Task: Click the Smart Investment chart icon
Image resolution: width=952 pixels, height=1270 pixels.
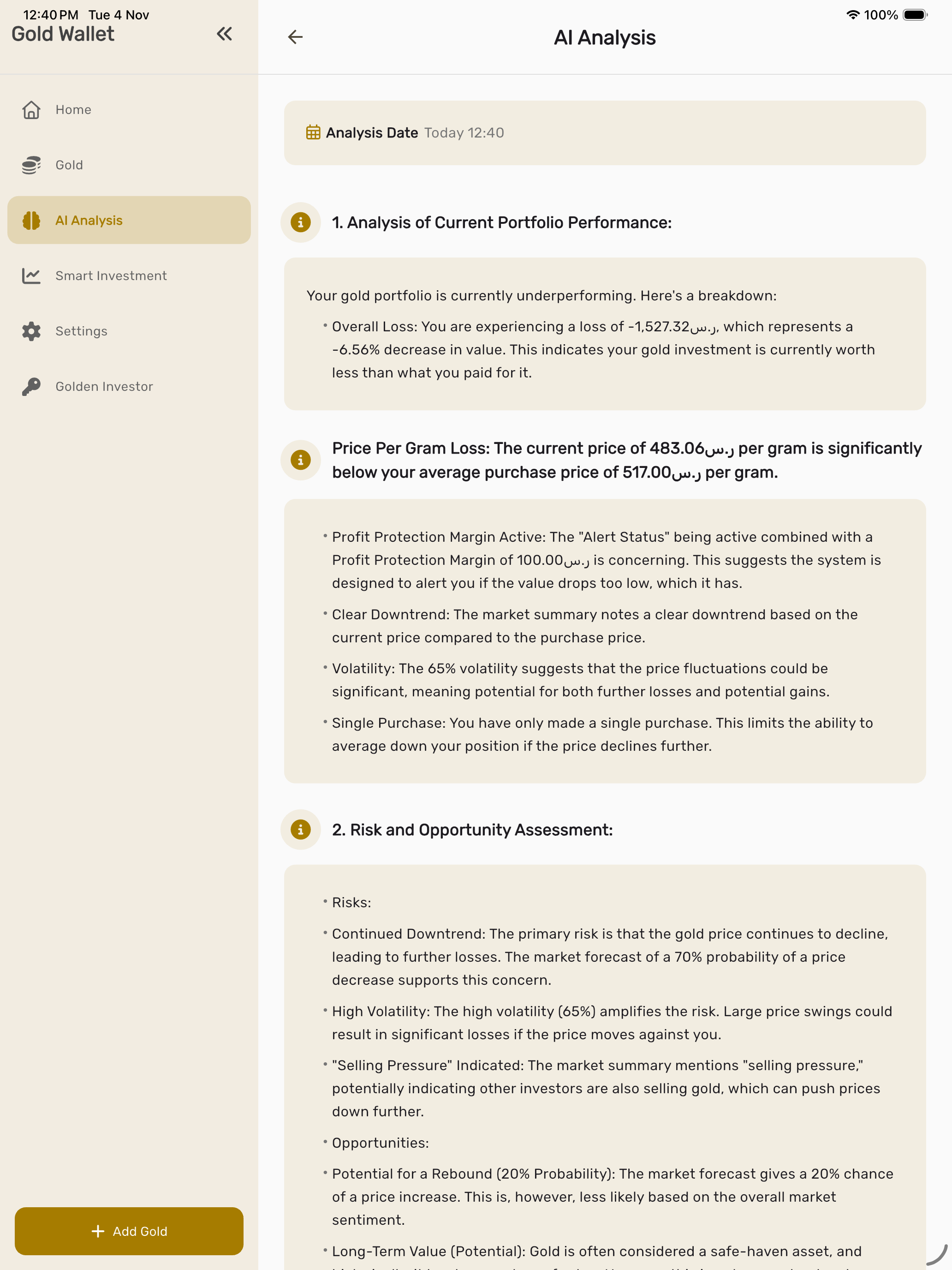Action: (x=31, y=276)
